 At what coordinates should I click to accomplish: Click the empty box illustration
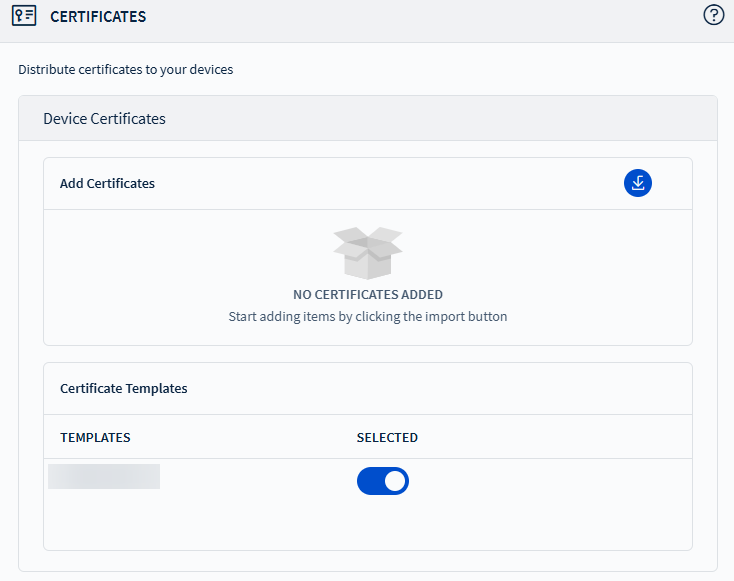(x=367, y=252)
